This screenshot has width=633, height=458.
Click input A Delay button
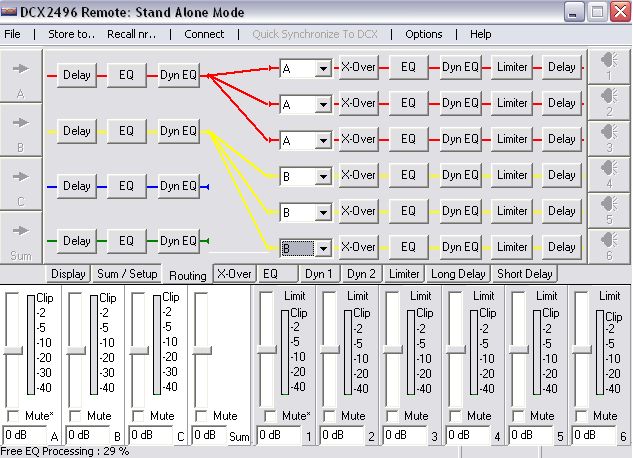click(77, 75)
